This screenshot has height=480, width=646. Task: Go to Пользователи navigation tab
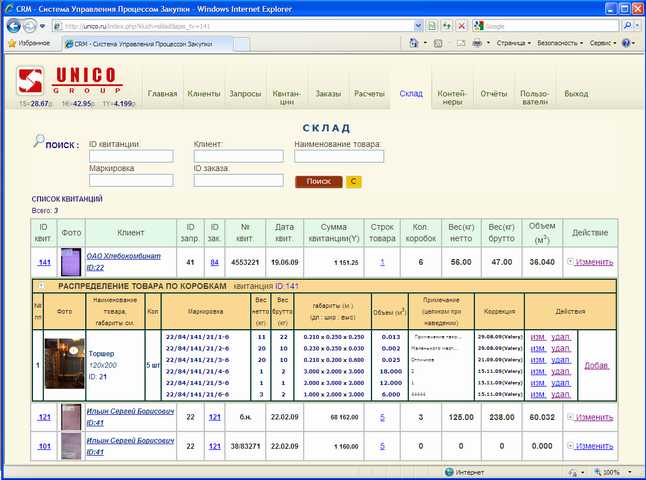click(x=535, y=97)
